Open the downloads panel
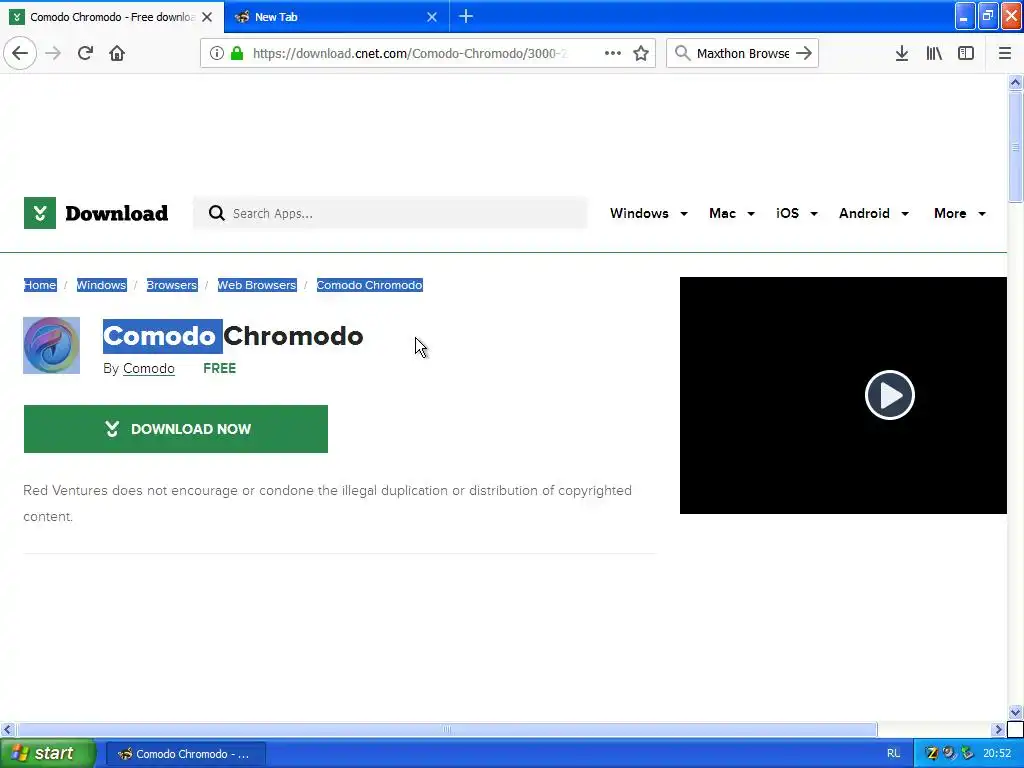Screen dimensions: 1024x768 click(x=902, y=53)
